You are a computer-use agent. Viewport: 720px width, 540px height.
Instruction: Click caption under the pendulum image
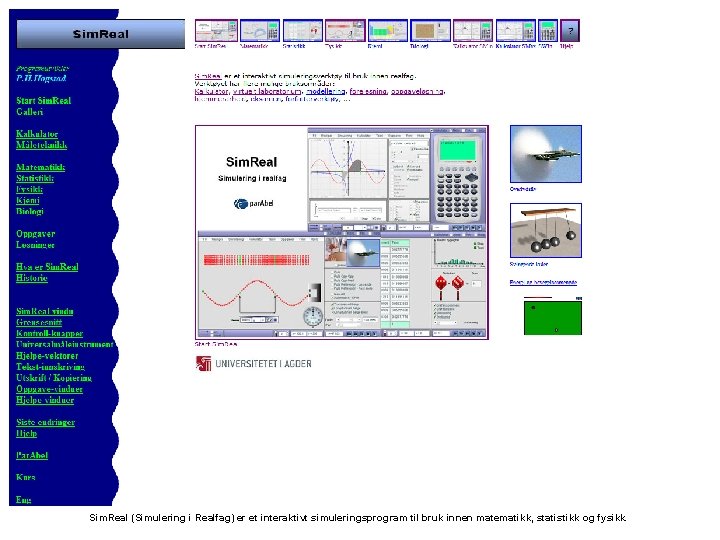(529, 264)
